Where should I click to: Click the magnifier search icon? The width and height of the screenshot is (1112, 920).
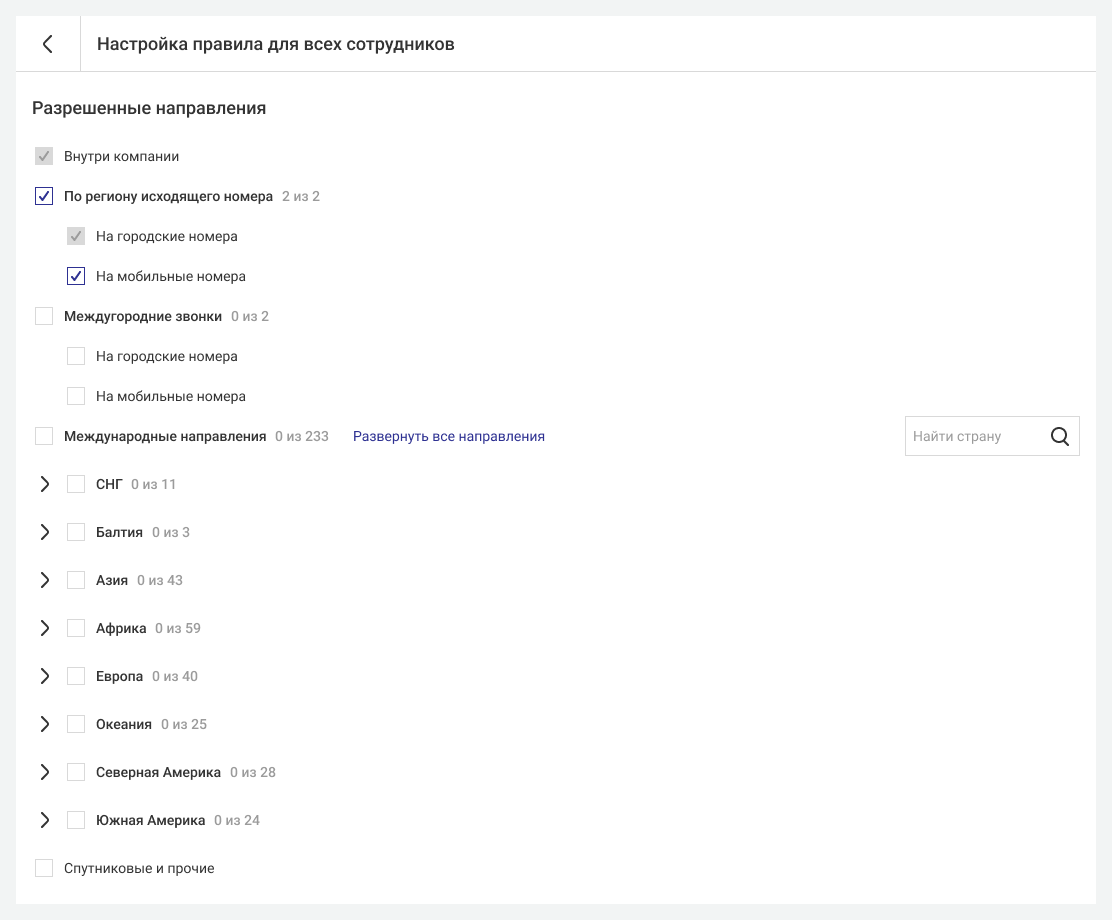point(1060,436)
